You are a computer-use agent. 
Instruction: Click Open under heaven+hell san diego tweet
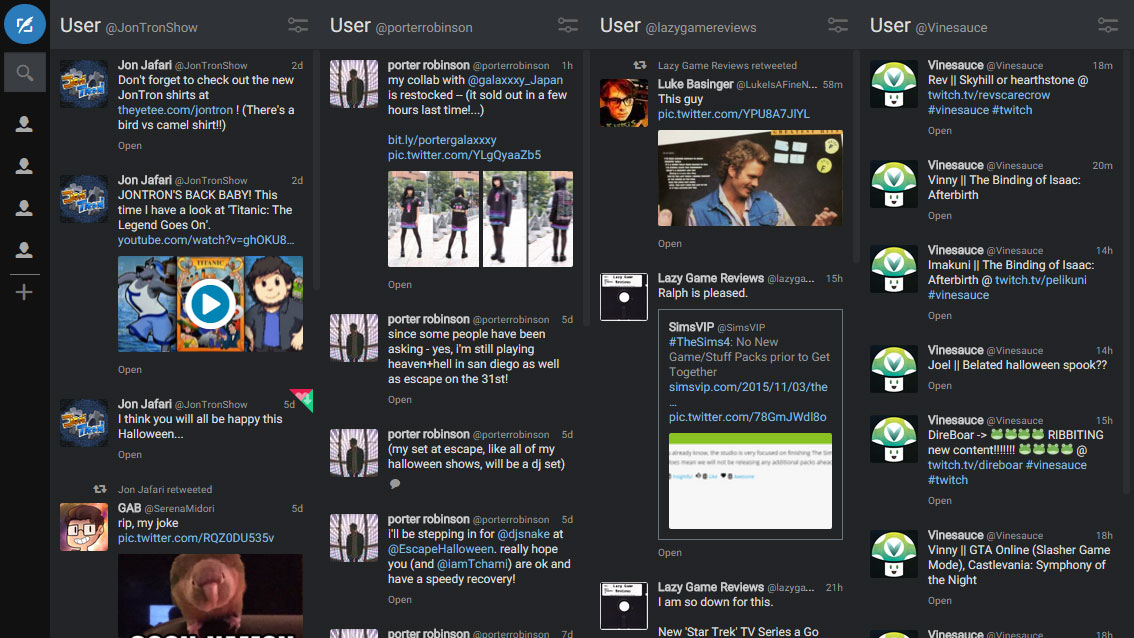click(399, 400)
